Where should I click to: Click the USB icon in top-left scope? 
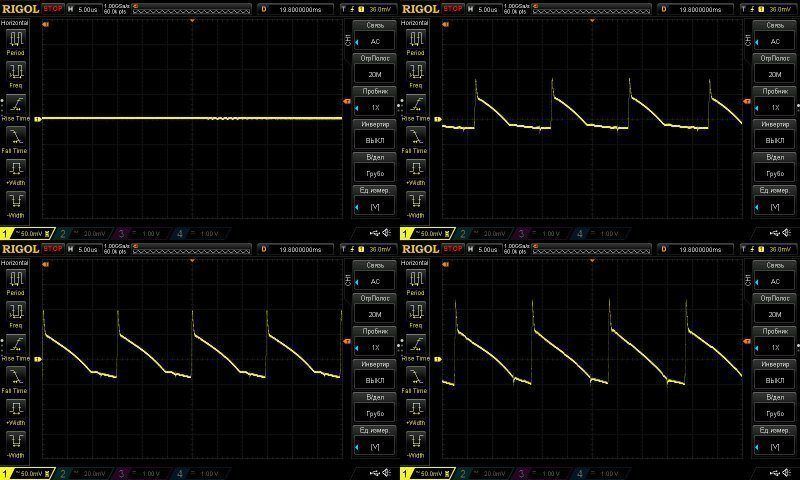[375, 233]
